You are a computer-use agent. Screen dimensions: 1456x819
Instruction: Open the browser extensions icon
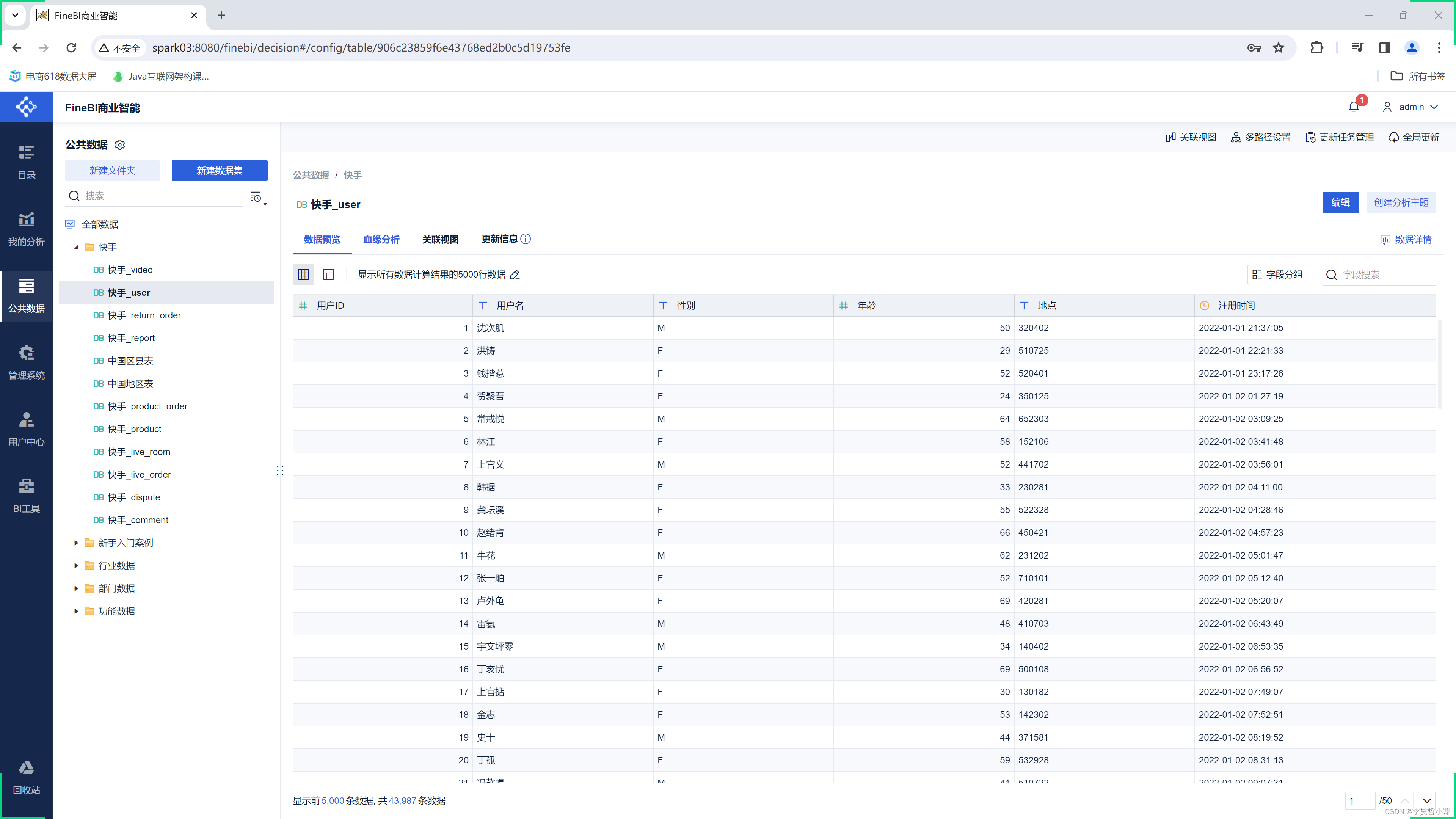[1316, 47]
